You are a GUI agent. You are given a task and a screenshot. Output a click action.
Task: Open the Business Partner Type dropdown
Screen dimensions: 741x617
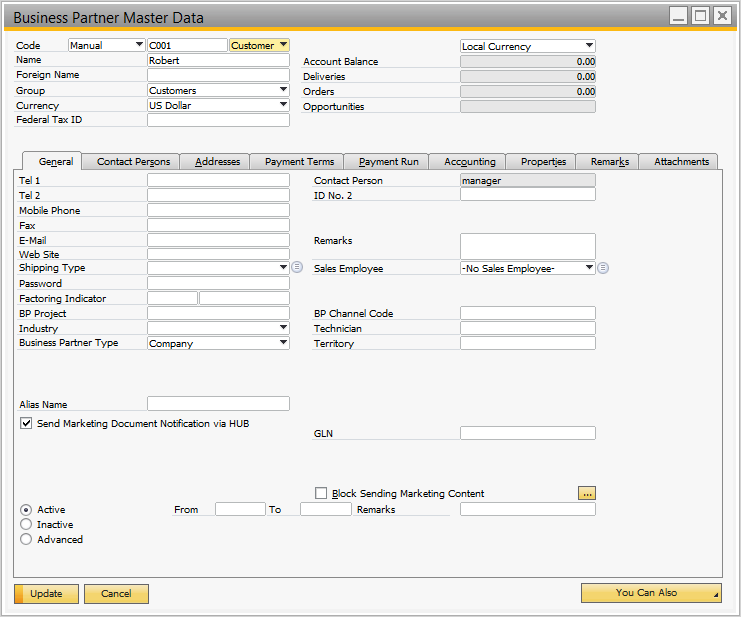click(x=283, y=343)
